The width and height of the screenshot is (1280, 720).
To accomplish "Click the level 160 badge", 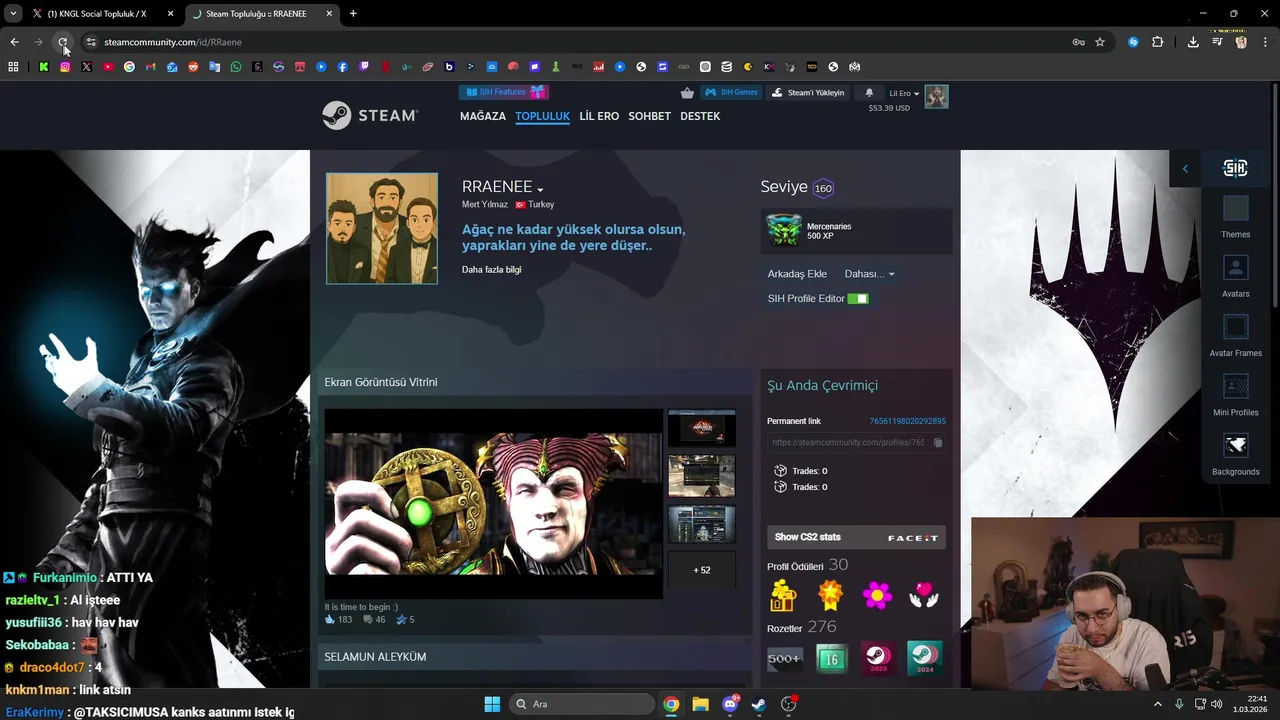I will click(823, 188).
